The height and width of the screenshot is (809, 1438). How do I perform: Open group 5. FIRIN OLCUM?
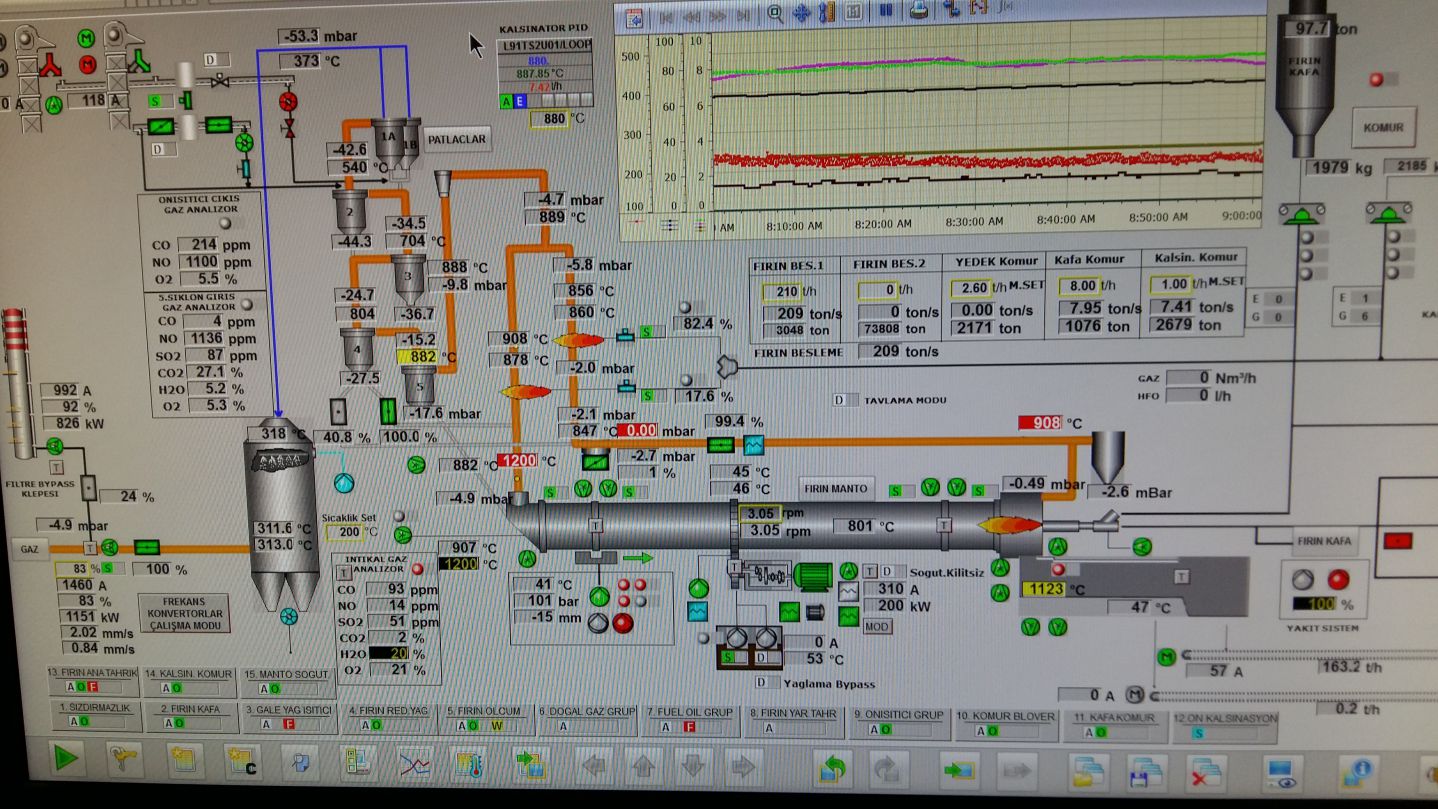pyautogui.click(x=487, y=718)
